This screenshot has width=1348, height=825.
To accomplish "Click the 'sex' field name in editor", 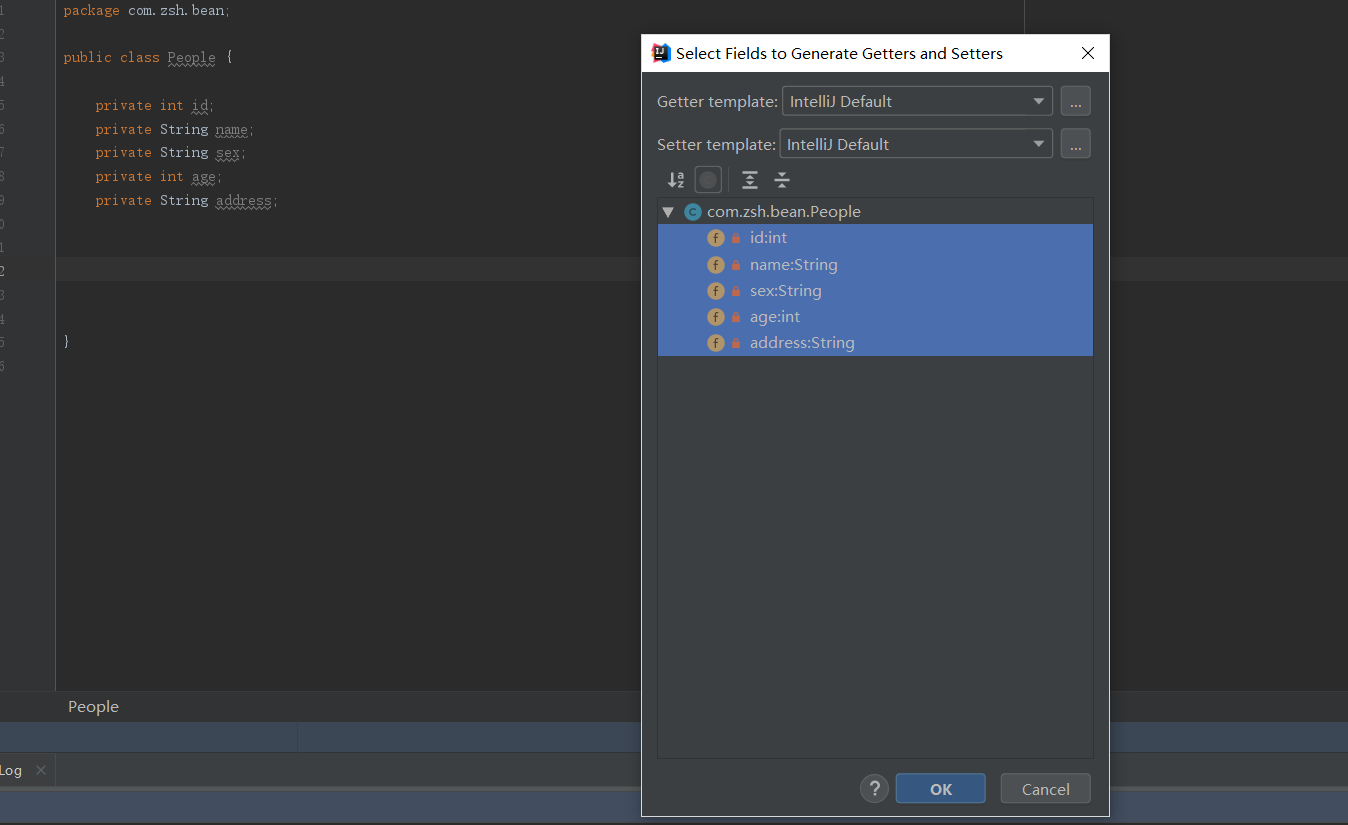I will point(227,153).
